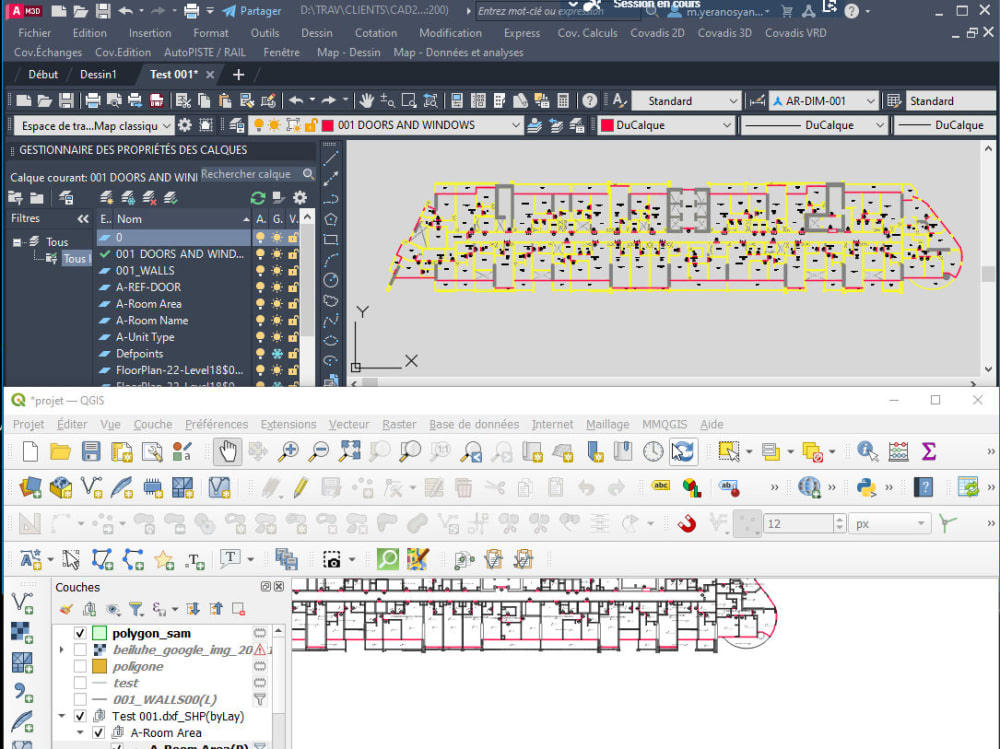This screenshot has width=1000, height=749.
Task: Open AutoCAD Covadis 3D menu
Action: click(724, 33)
